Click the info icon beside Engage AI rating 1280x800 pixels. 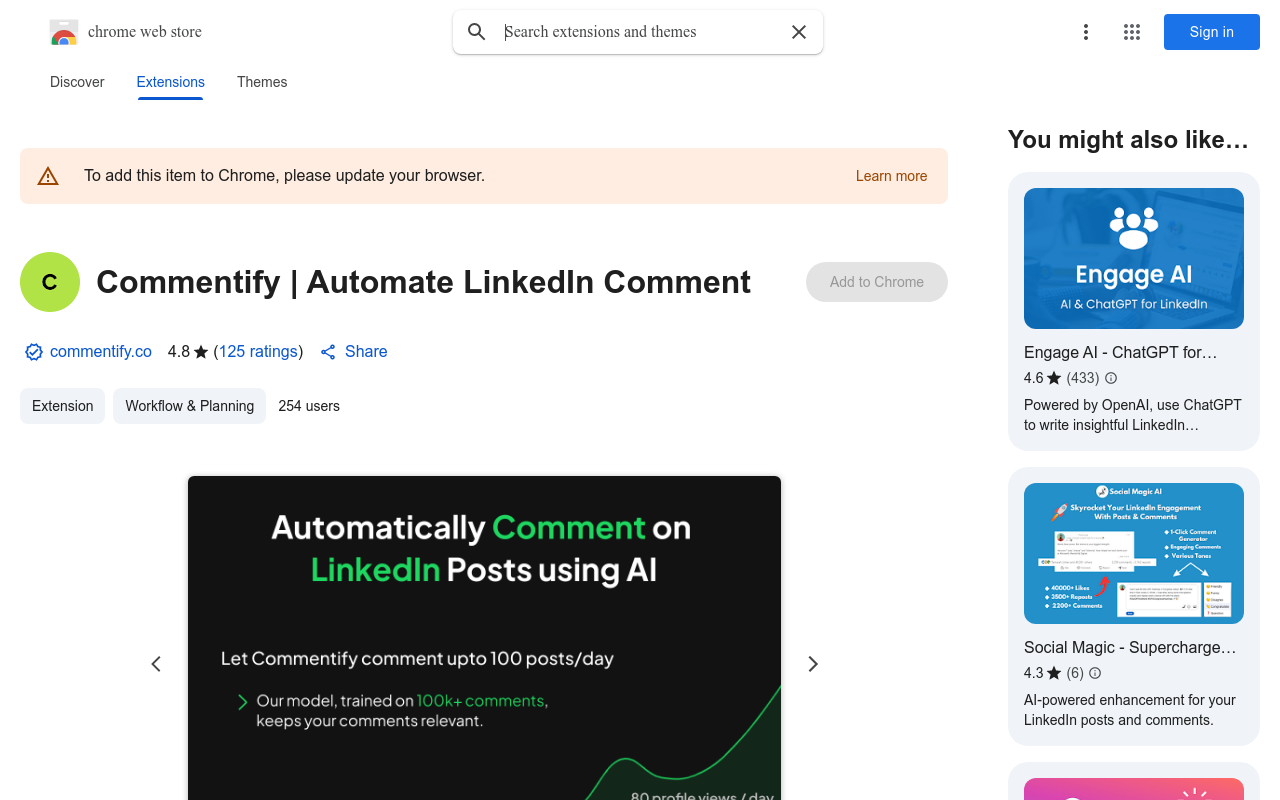[1111, 378]
